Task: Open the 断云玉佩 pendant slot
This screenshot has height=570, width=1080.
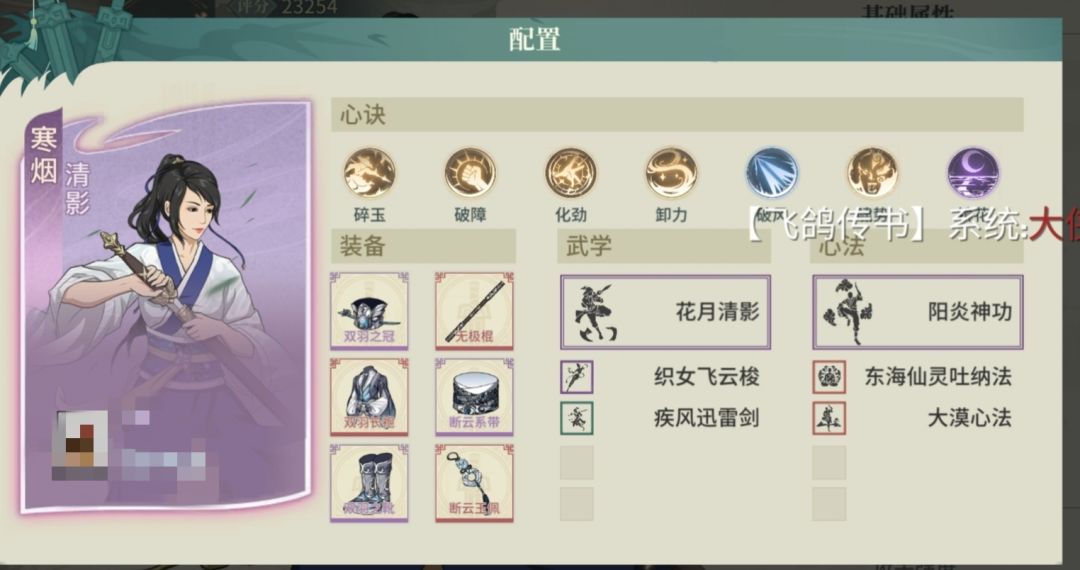Action: pyautogui.click(x=475, y=483)
